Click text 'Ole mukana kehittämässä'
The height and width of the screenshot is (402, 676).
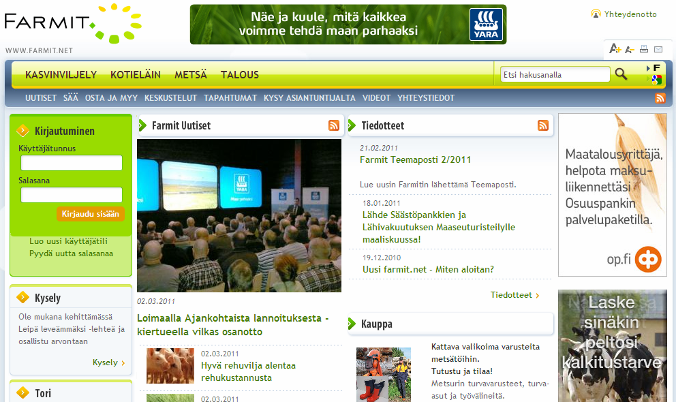65,317
